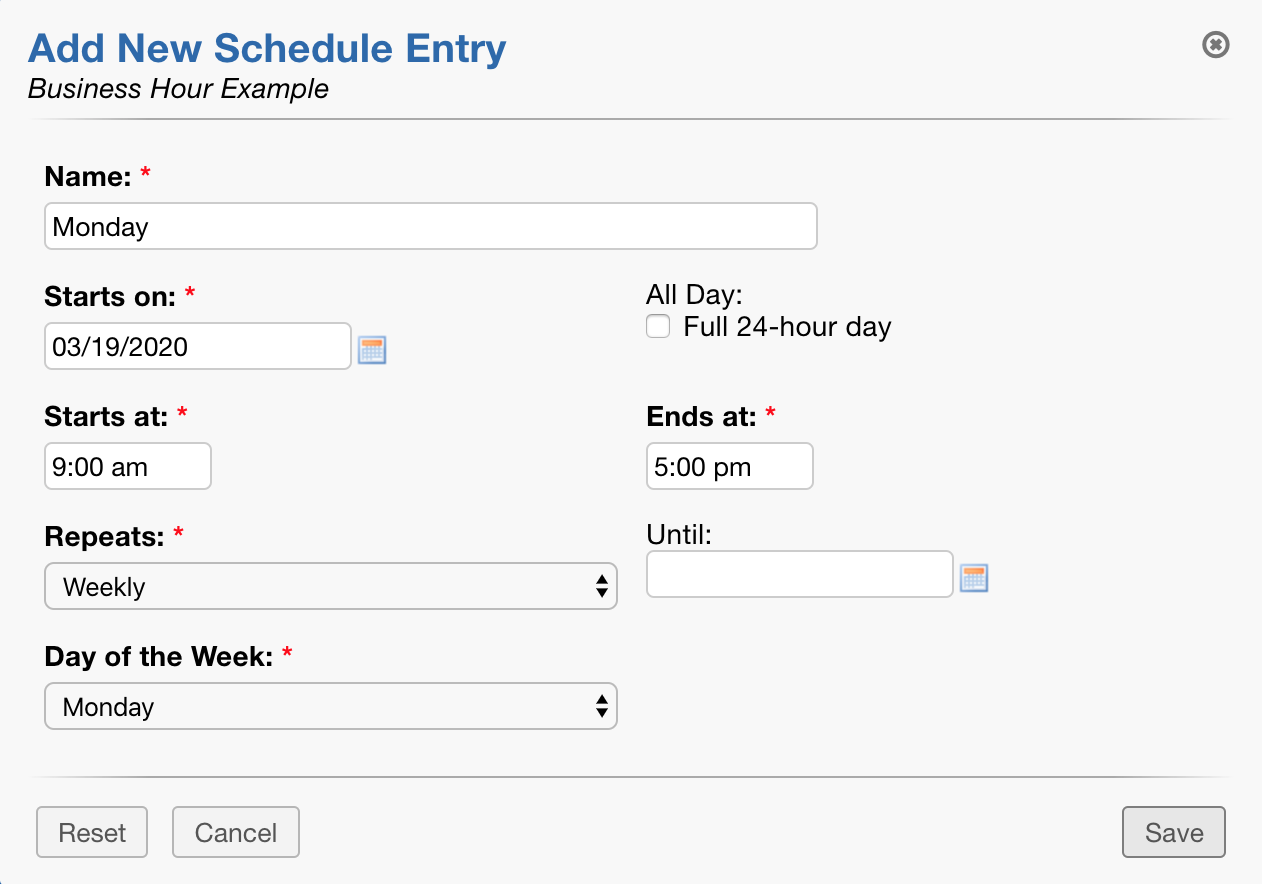
Task: Select the Starts at time field
Action: [127, 466]
